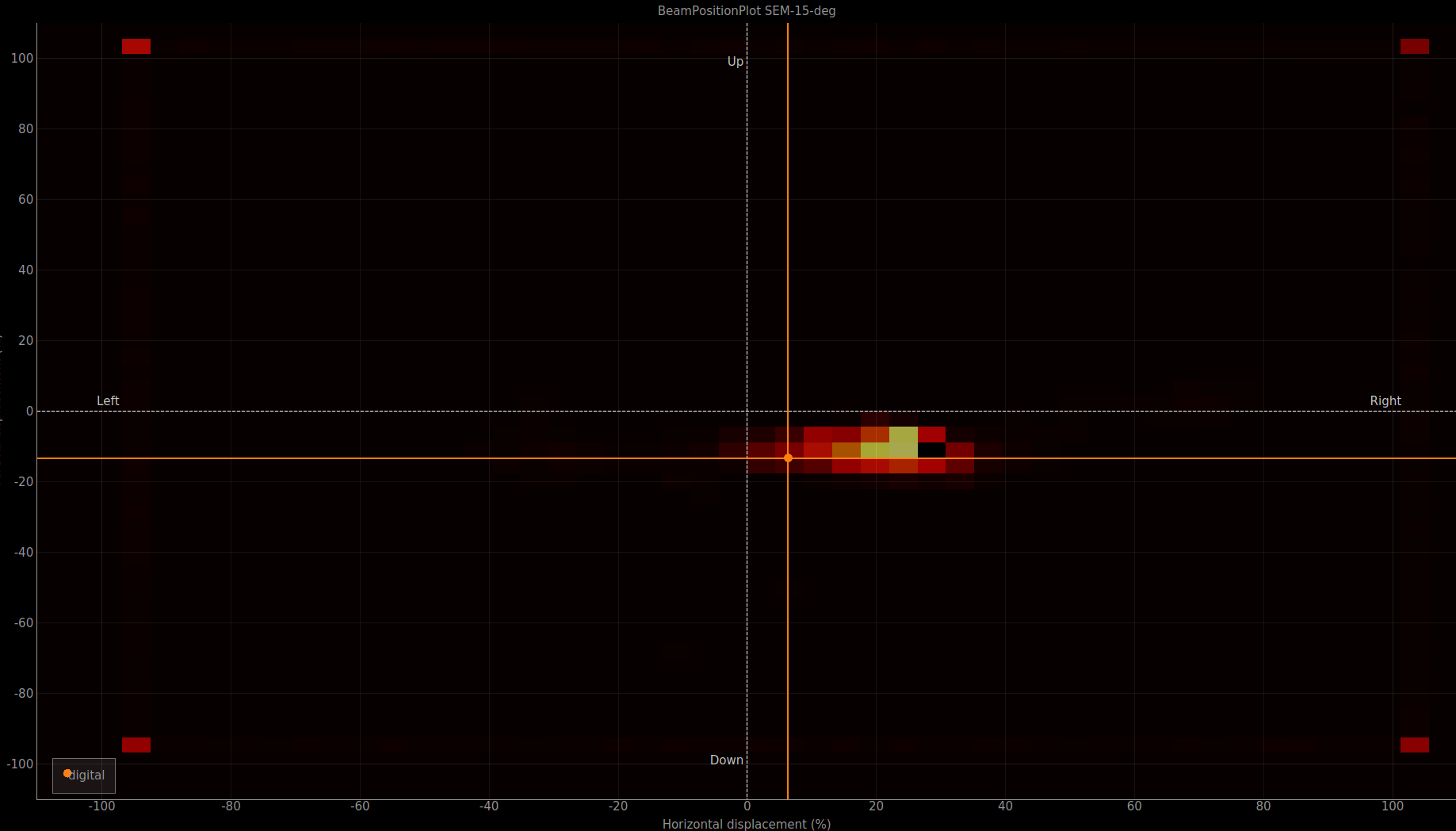Click the orange beam position marker dot
The width and height of the screenshot is (1456, 831).
tap(788, 458)
